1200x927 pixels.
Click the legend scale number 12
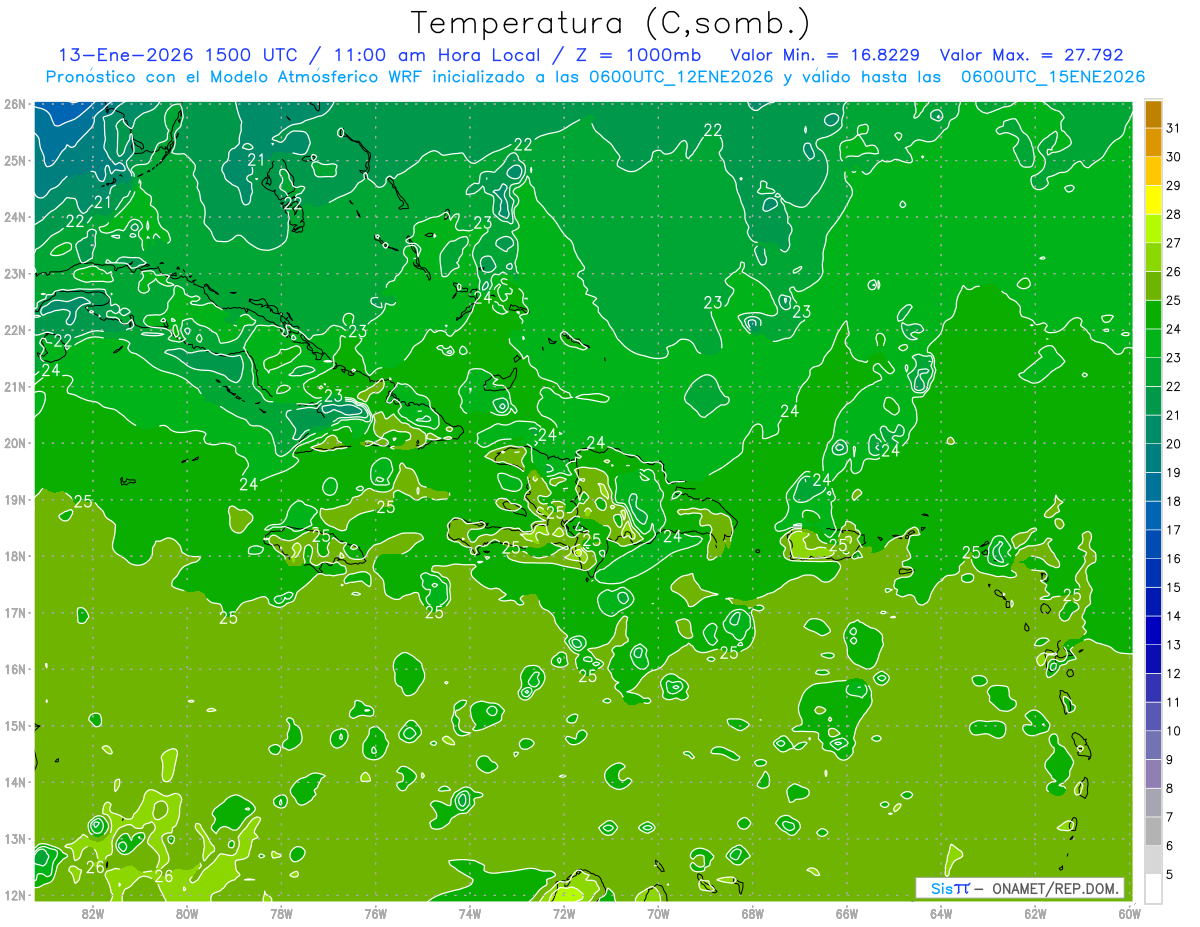(x=1174, y=674)
